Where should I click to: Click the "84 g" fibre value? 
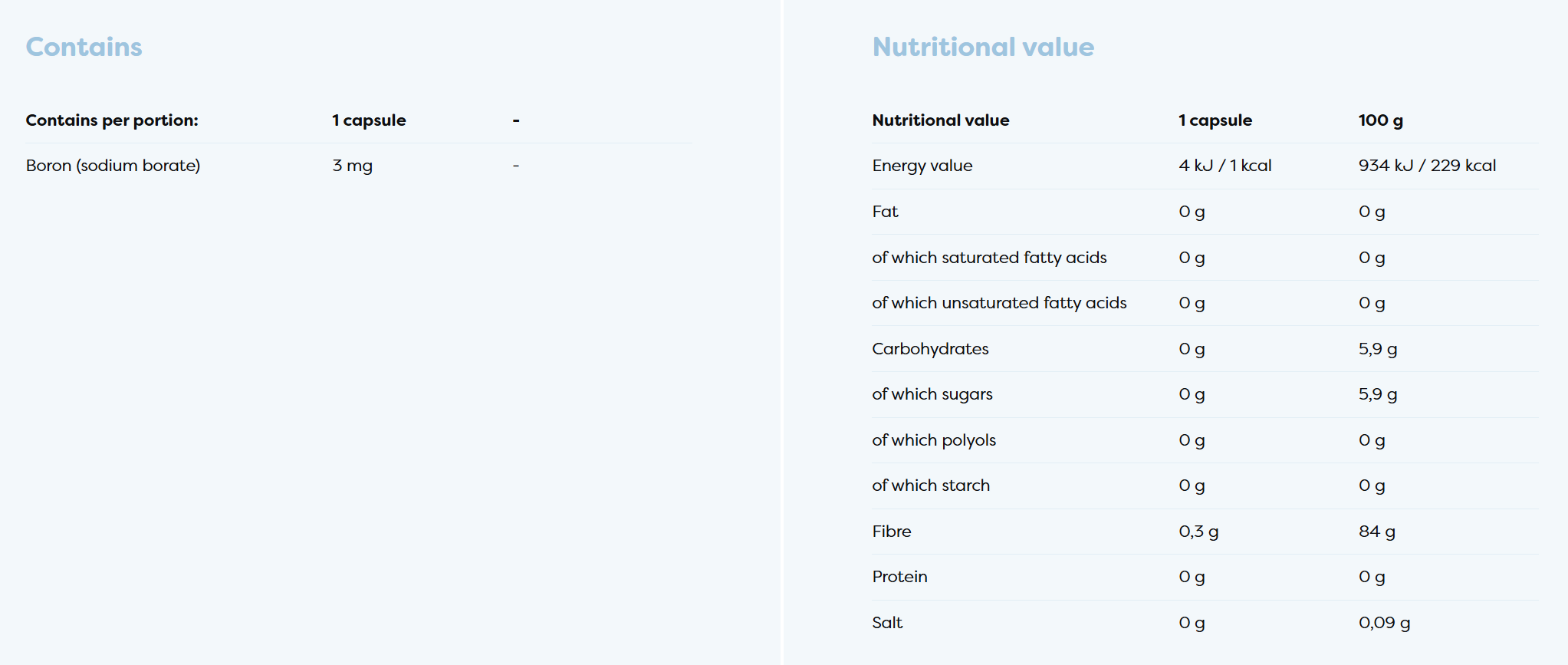[1376, 532]
